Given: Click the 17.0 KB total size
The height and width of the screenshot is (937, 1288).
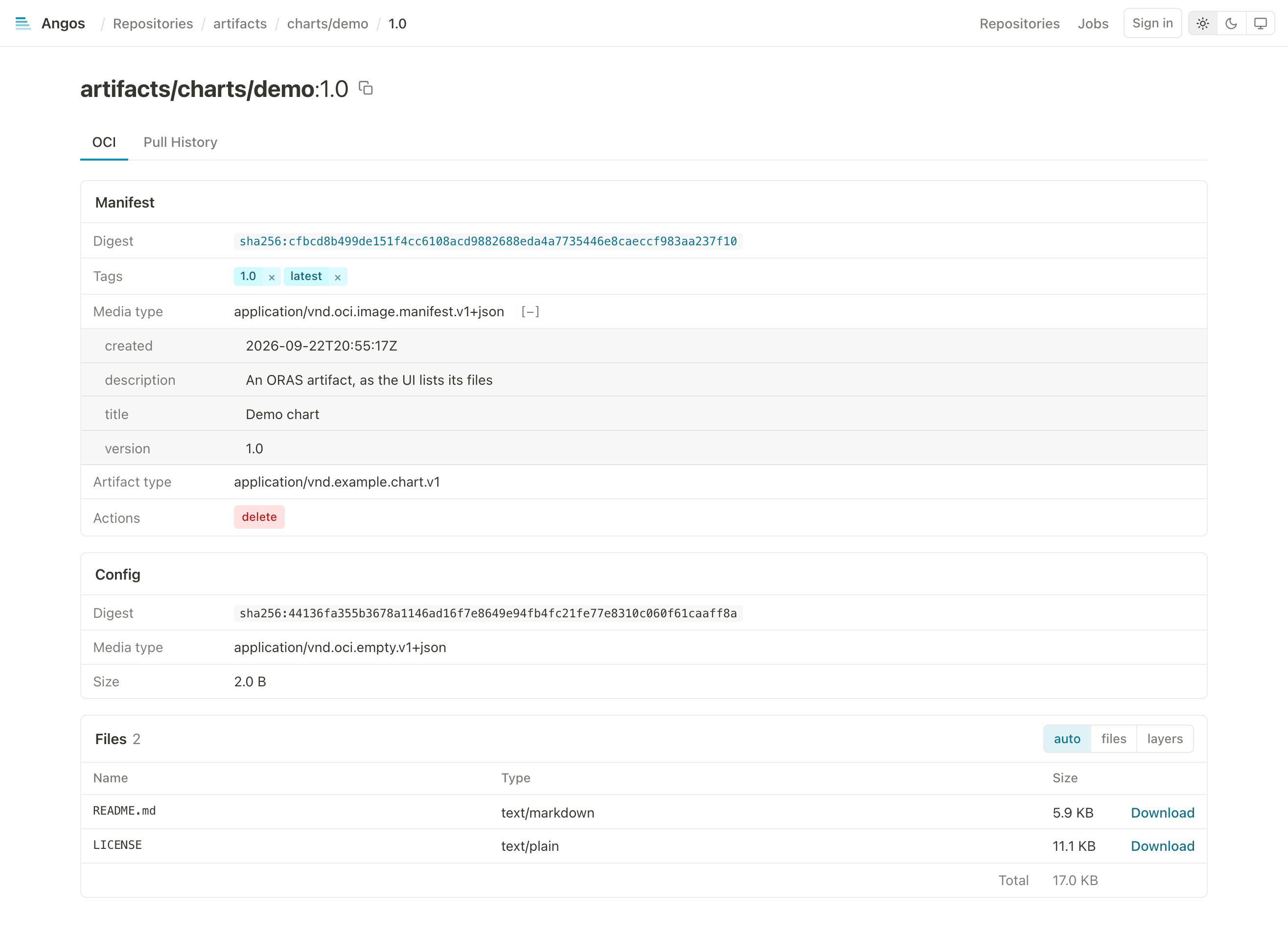Looking at the screenshot, I should [1075, 880].
